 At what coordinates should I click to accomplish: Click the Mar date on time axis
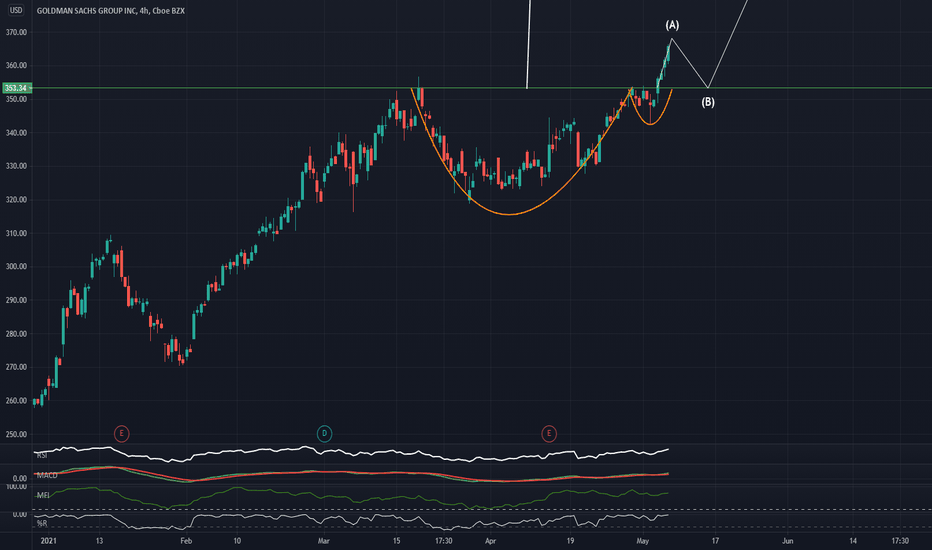[x=323, y=540]
